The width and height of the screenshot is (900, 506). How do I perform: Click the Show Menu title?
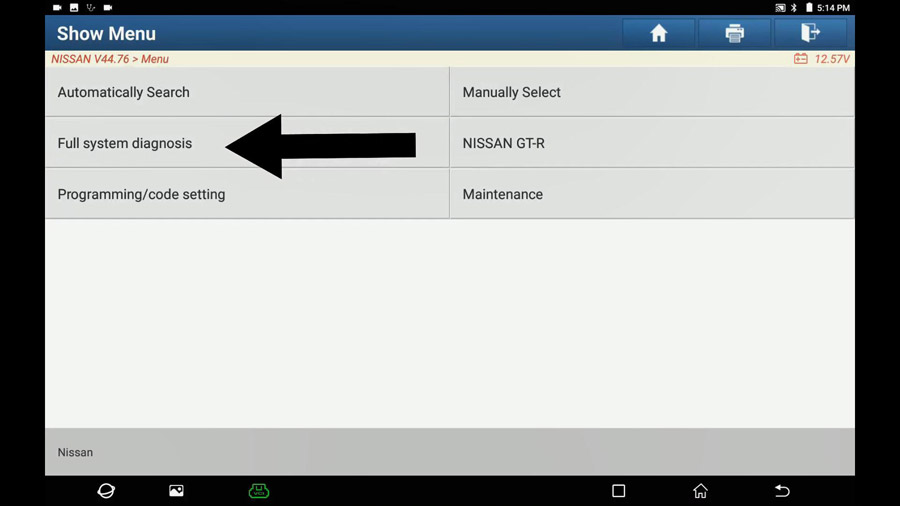pos(106,34)
